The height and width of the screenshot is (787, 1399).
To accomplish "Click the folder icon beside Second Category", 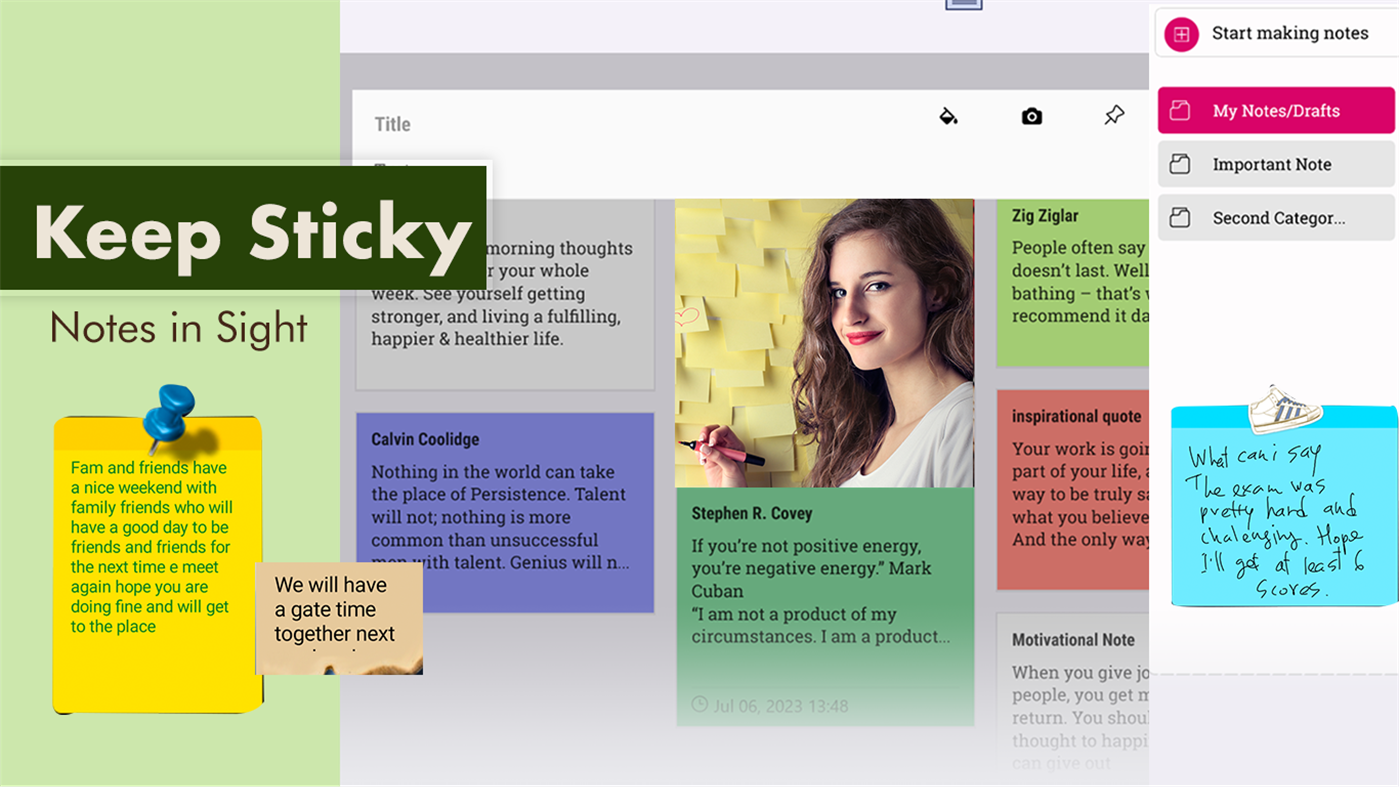I will tap(1183, 217).
